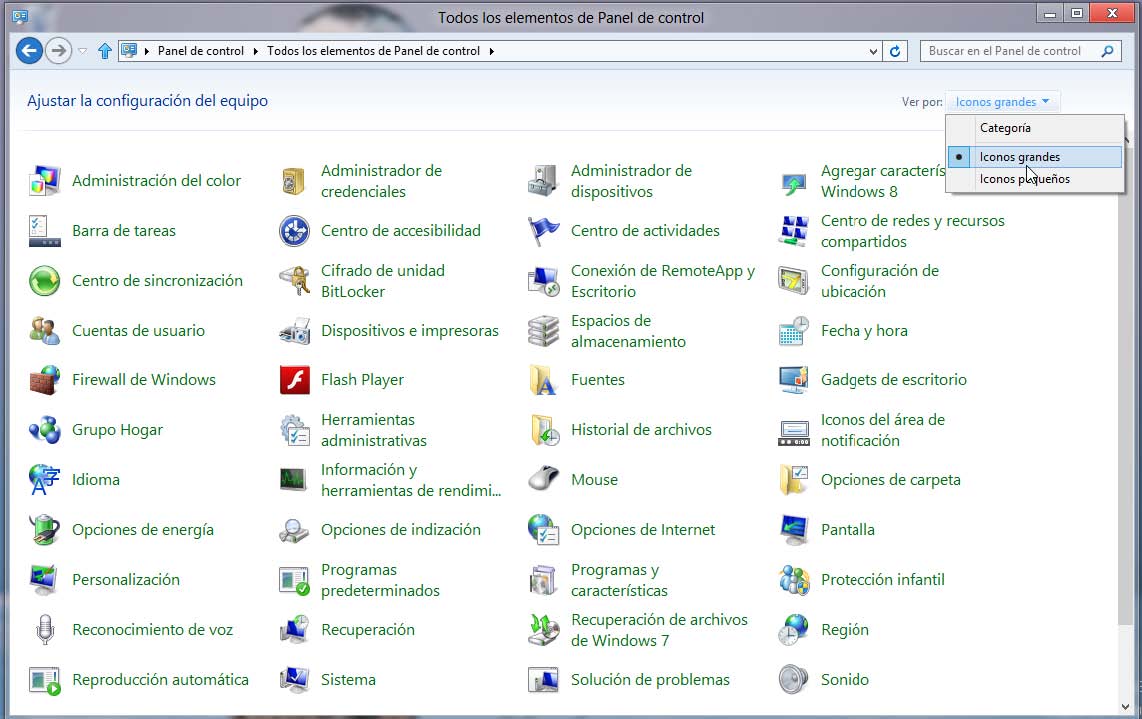
Task: Click the Región globe icon
Action: coord(793,630)
